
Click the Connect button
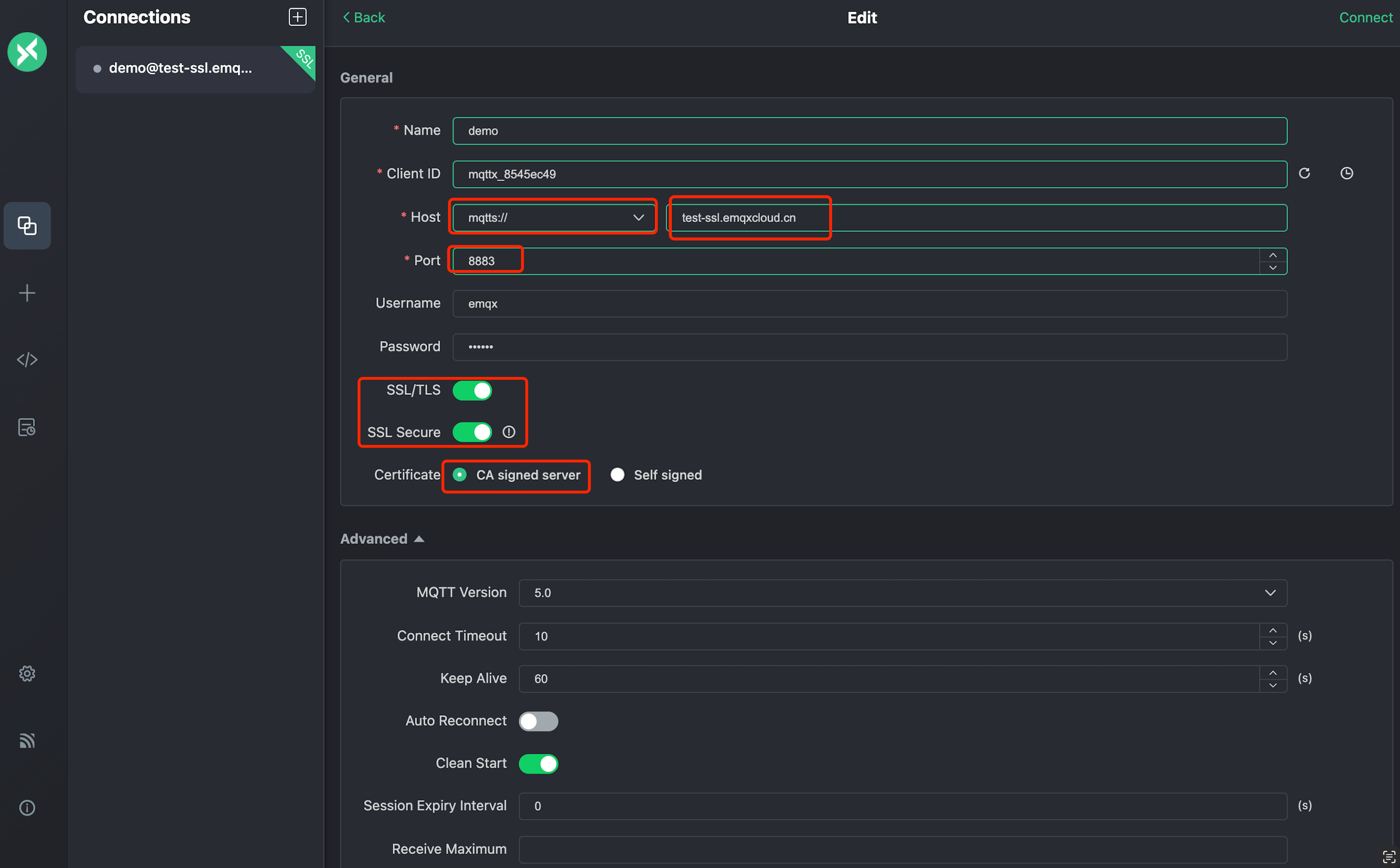click(1365, 18)
